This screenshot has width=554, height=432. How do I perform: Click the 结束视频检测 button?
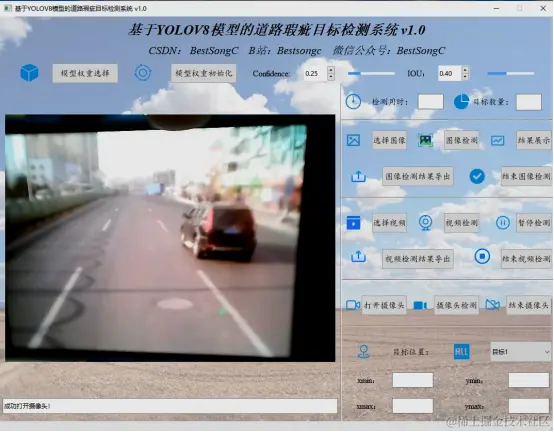point(526,259)
